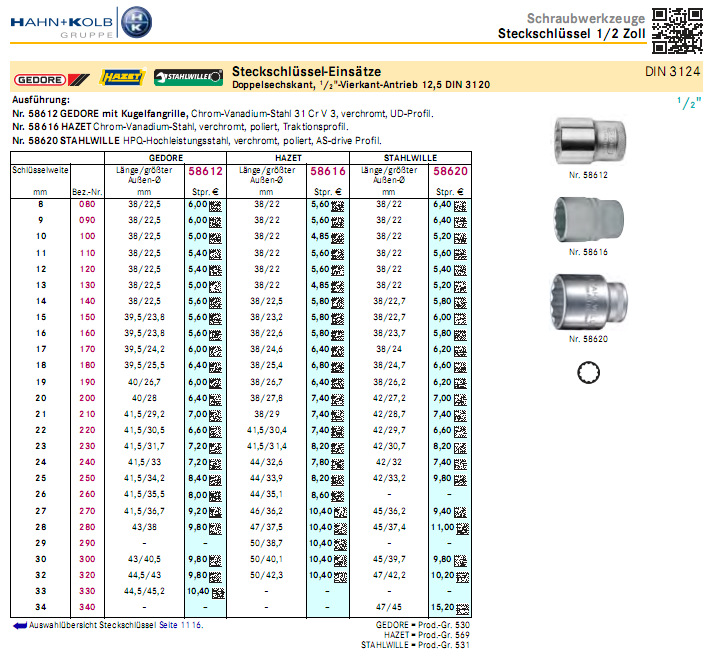The image size is (711, 668).
Task: Click the GEDORE column group heading in the table
Action: click(x=166, y=158)
